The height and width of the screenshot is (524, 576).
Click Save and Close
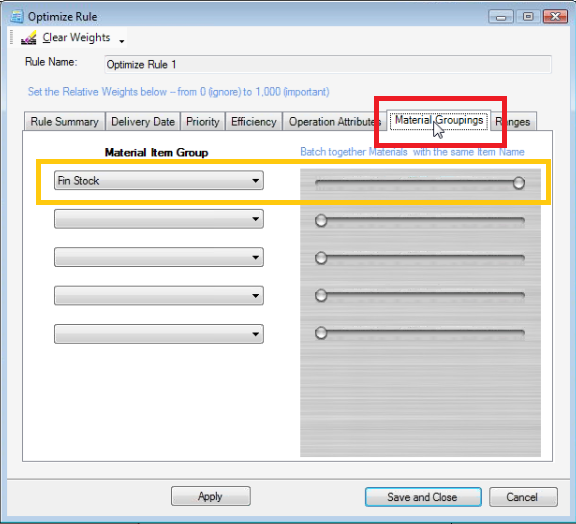(423, 497)
